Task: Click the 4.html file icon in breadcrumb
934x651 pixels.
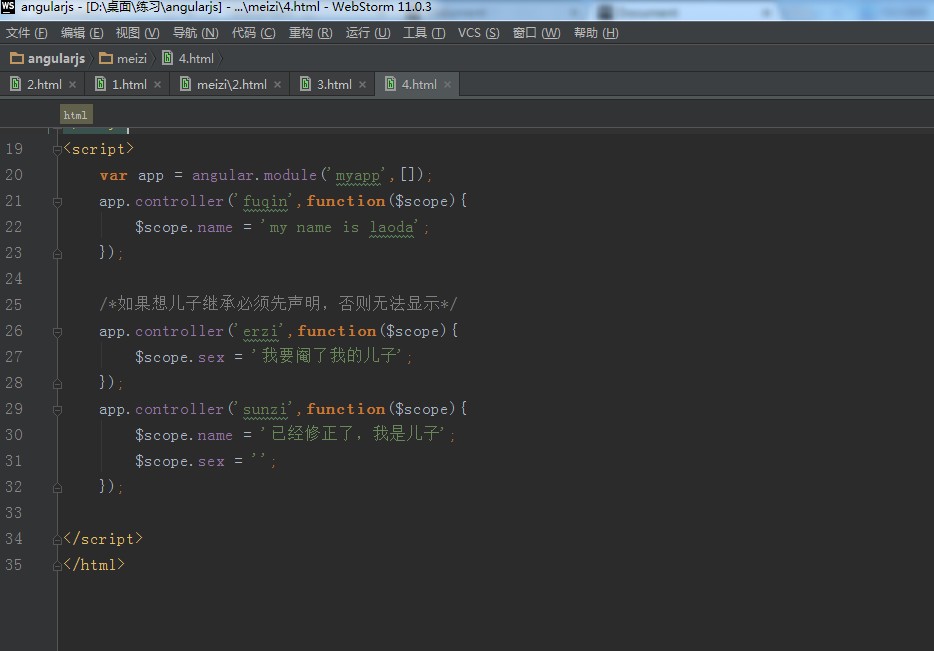Action: (168, 58)
